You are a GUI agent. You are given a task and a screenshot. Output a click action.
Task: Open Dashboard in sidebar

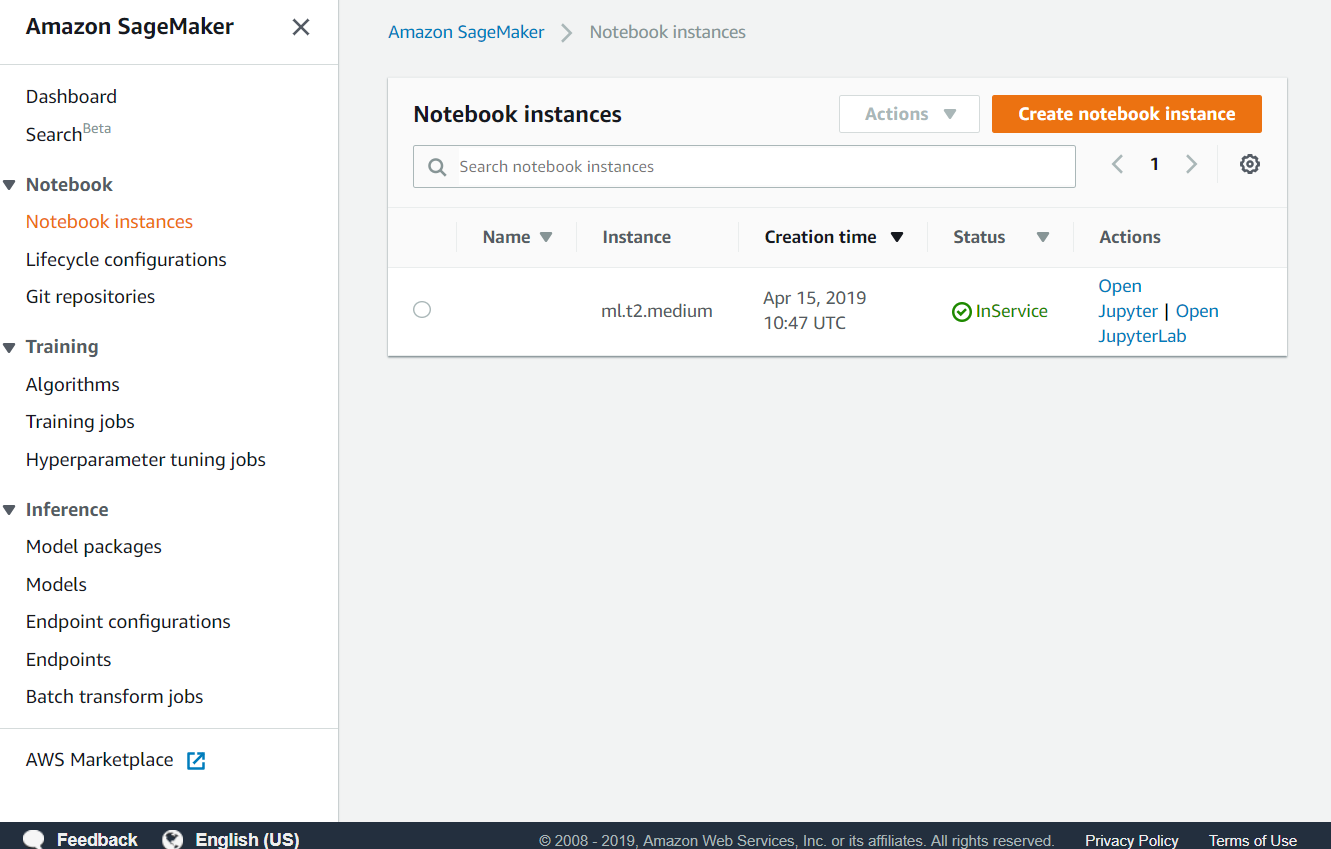pyautogui.click(x=71, y=97)
